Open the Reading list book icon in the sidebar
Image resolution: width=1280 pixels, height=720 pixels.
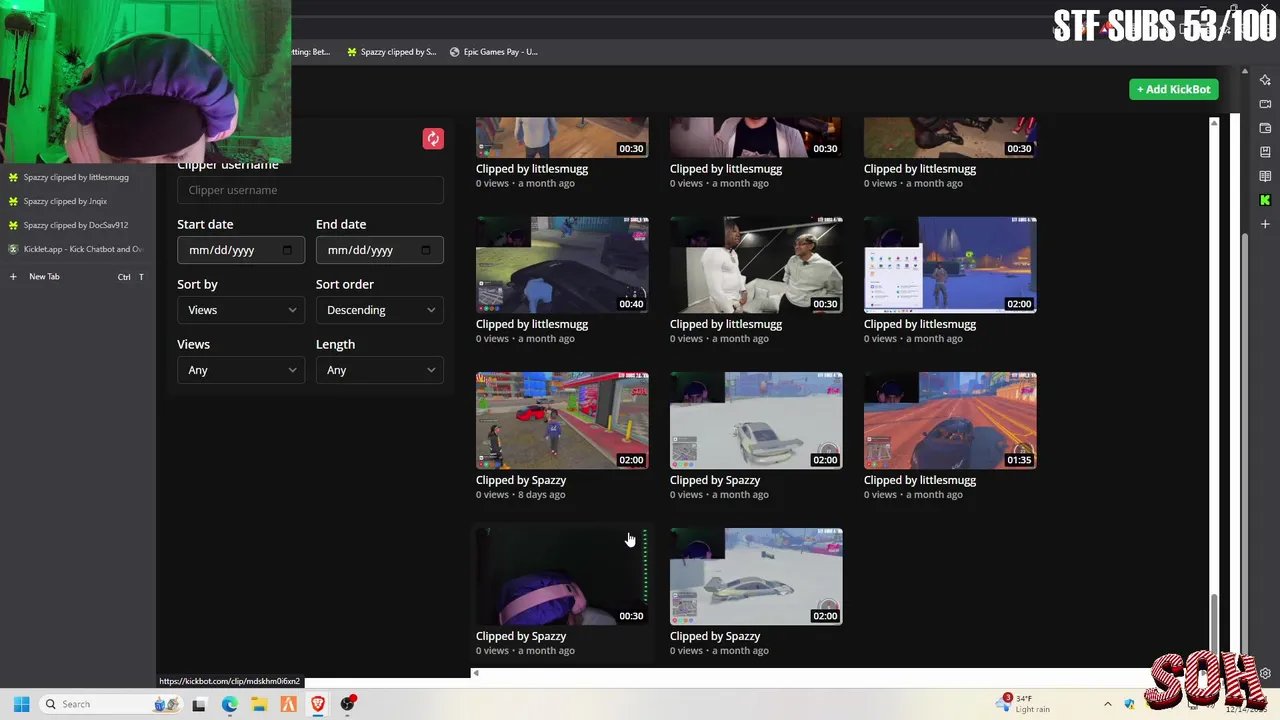tap(1265, 176)
